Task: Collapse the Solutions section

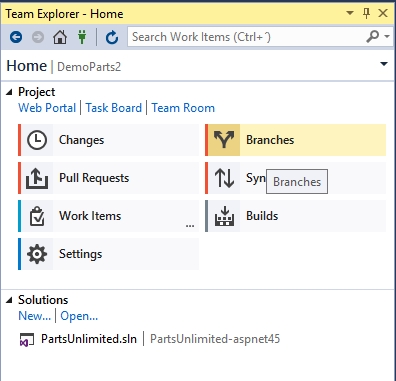Action: tap(10, 300)
